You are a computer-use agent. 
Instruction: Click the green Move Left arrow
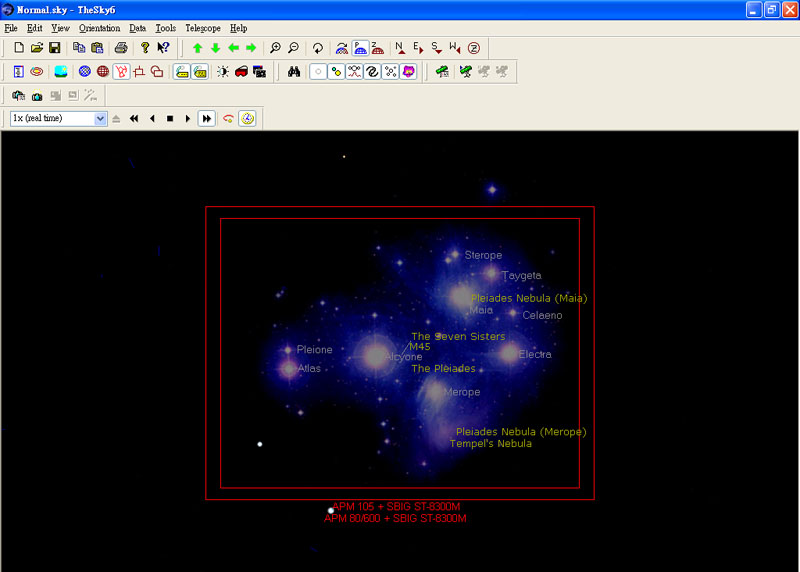pyautogui.click(x=234, y=48)
